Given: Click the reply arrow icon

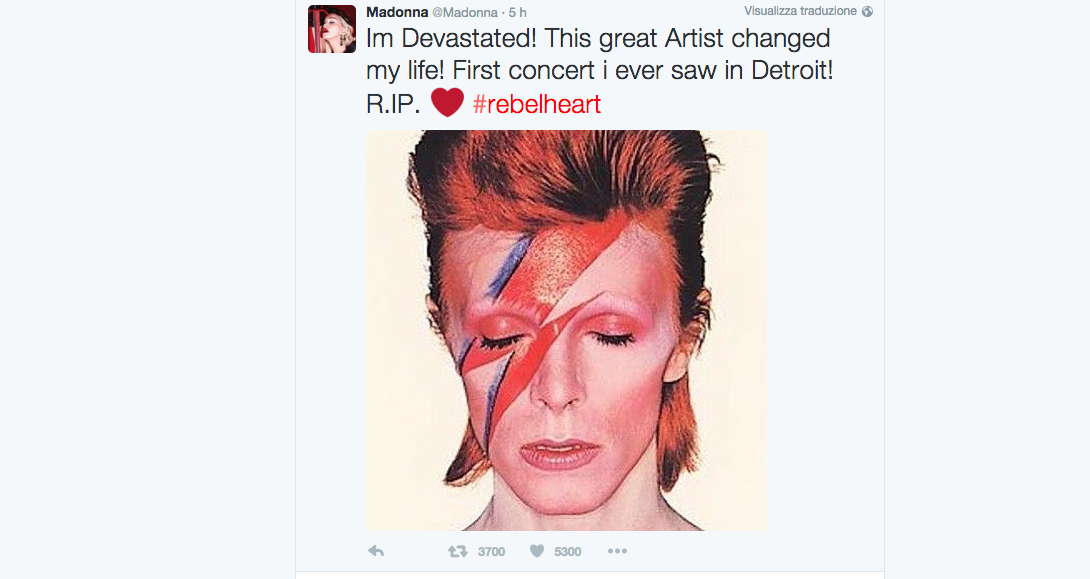Looking at the screenshot, I should (376, 551).
